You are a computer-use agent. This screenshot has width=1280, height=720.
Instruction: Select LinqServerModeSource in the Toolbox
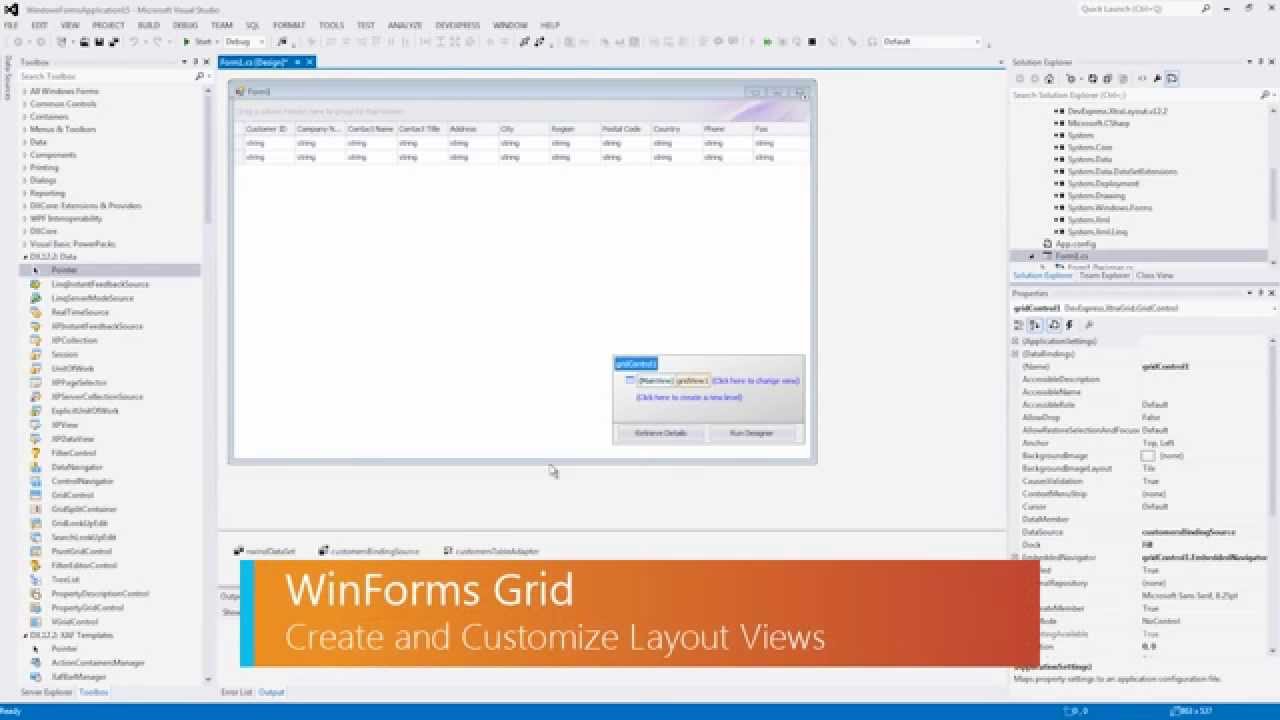92,298
